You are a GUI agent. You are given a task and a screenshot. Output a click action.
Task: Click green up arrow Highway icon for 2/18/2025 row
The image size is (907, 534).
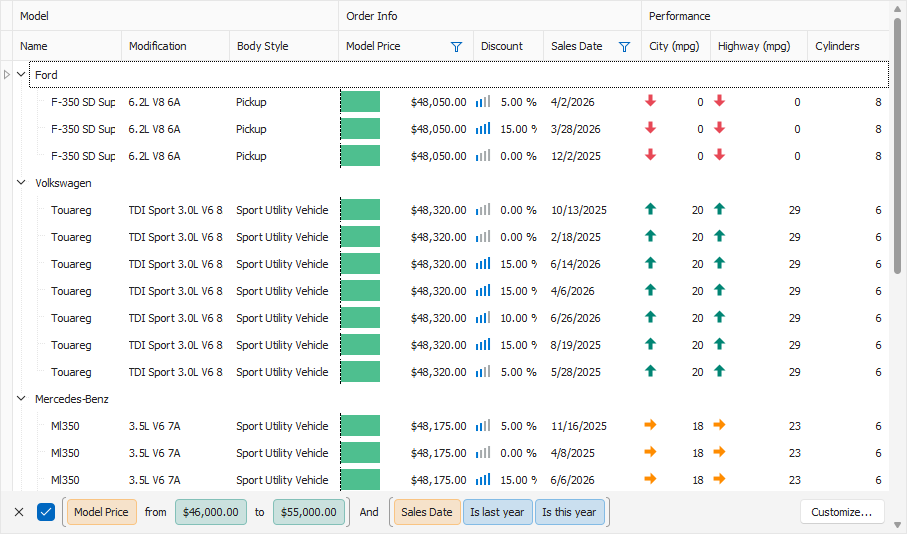click(x=719, y=236)
